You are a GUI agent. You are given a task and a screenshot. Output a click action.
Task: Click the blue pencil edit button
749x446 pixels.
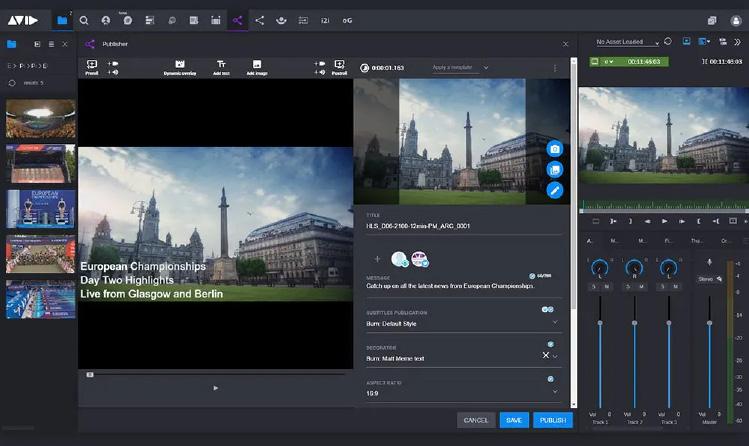pyautogui.click(x=554, y=190)
